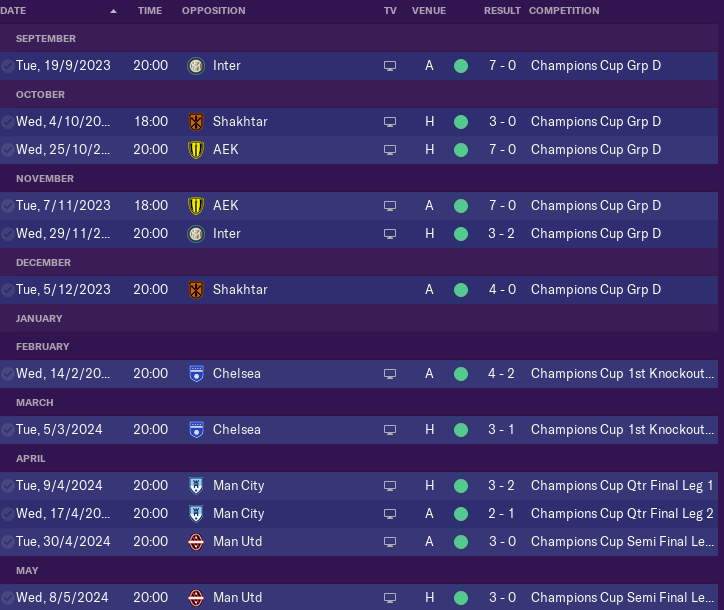Viewport: 724px width, 610px height.
Task: Click the AEK badge in the 7/11/2023 fixture
Action: (196, 206)
